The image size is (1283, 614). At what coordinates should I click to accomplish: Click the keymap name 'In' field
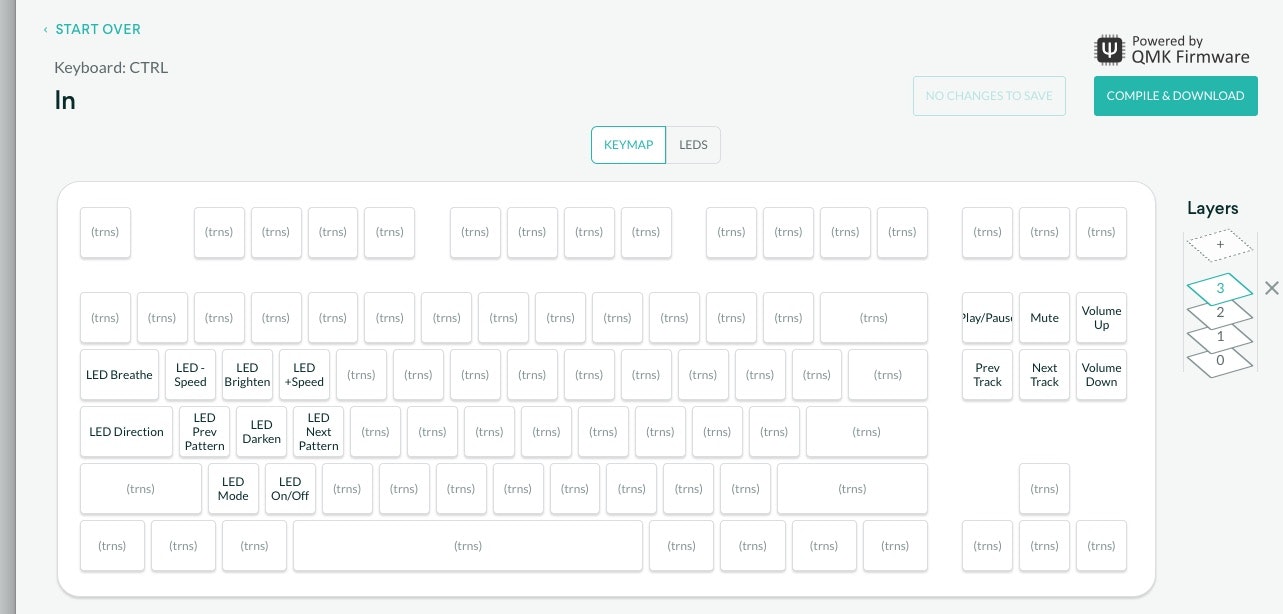click(x=66, y=101)
